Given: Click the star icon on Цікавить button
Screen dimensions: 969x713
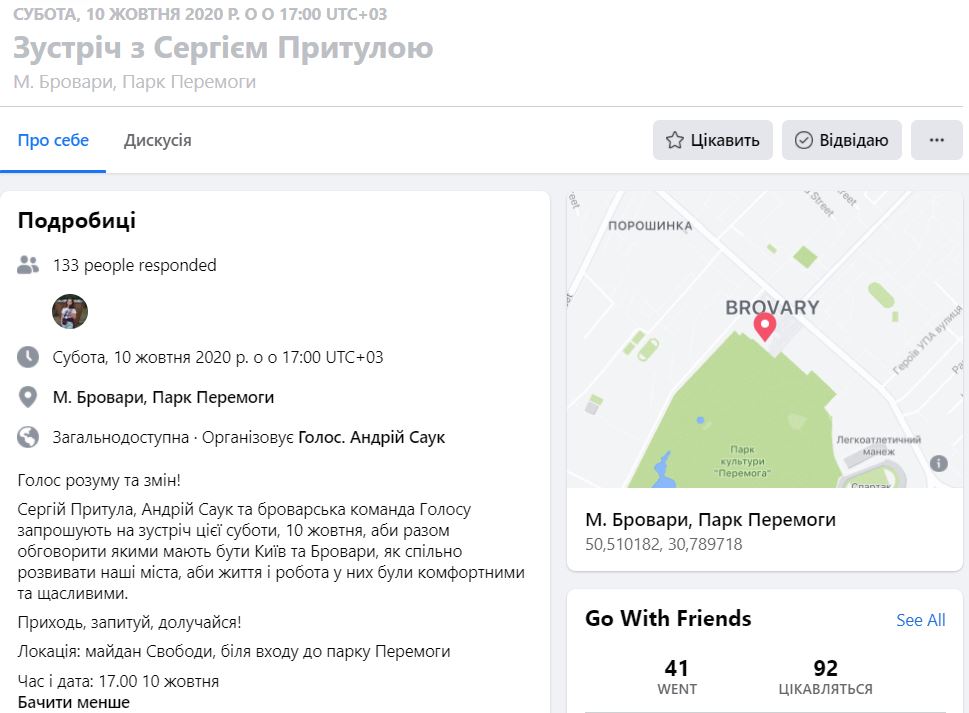Looking at the screenshot, I should 675,140.
